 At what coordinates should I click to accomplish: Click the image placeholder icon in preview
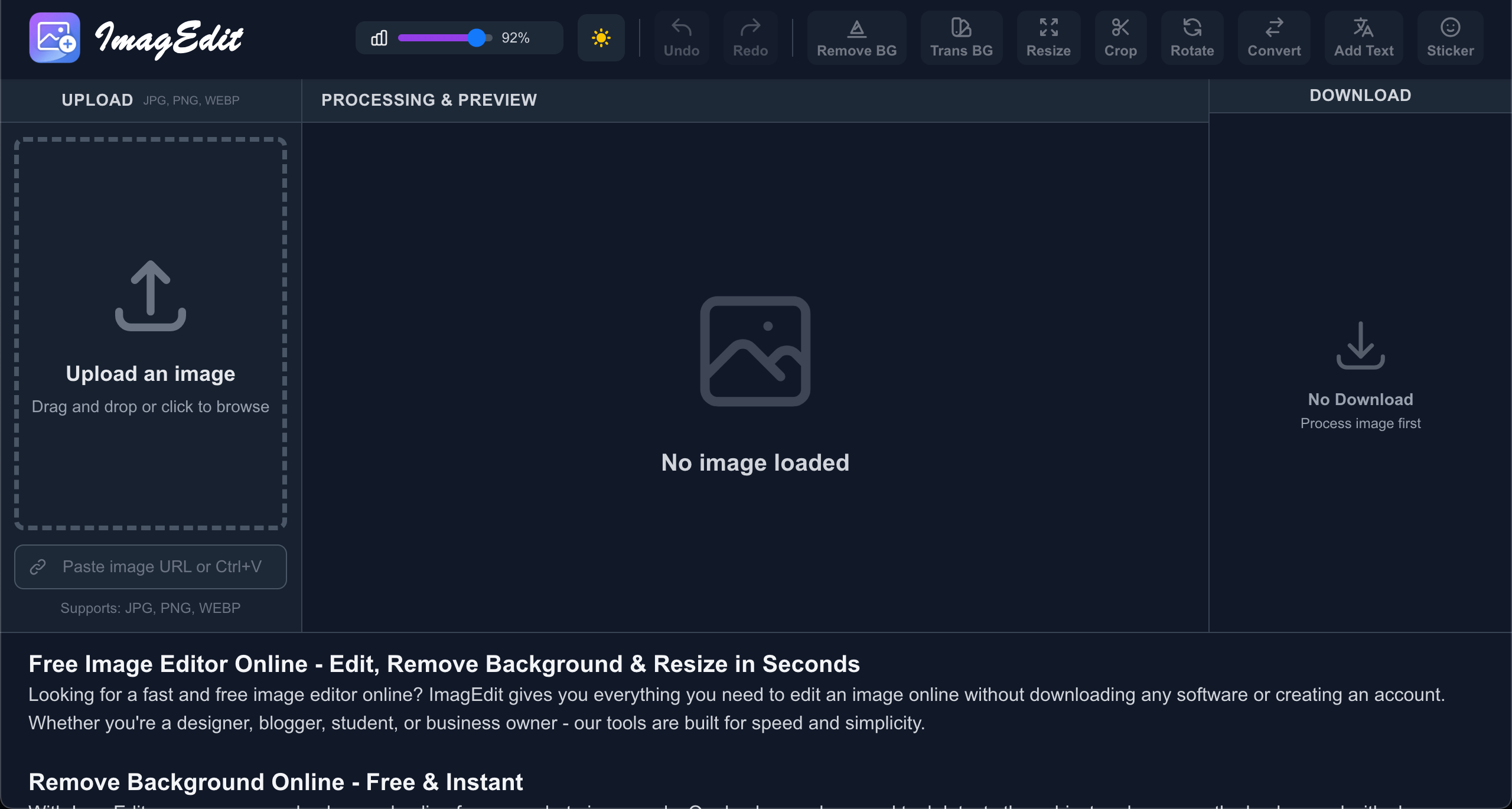pos(755,351)
